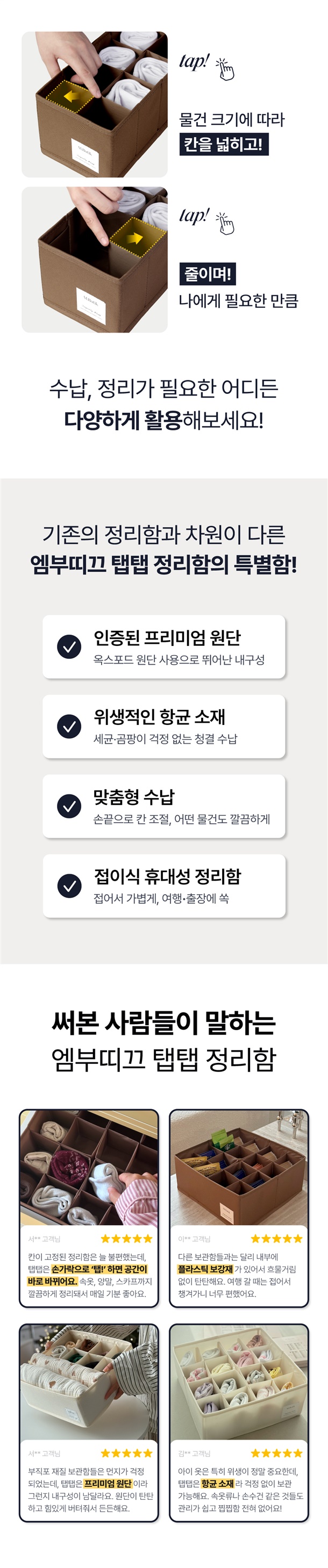Screen dimensions: 328x1568
Task: Click the checkmark beside "접이식 휴대성 정리함"
Action: coord(69,886)
